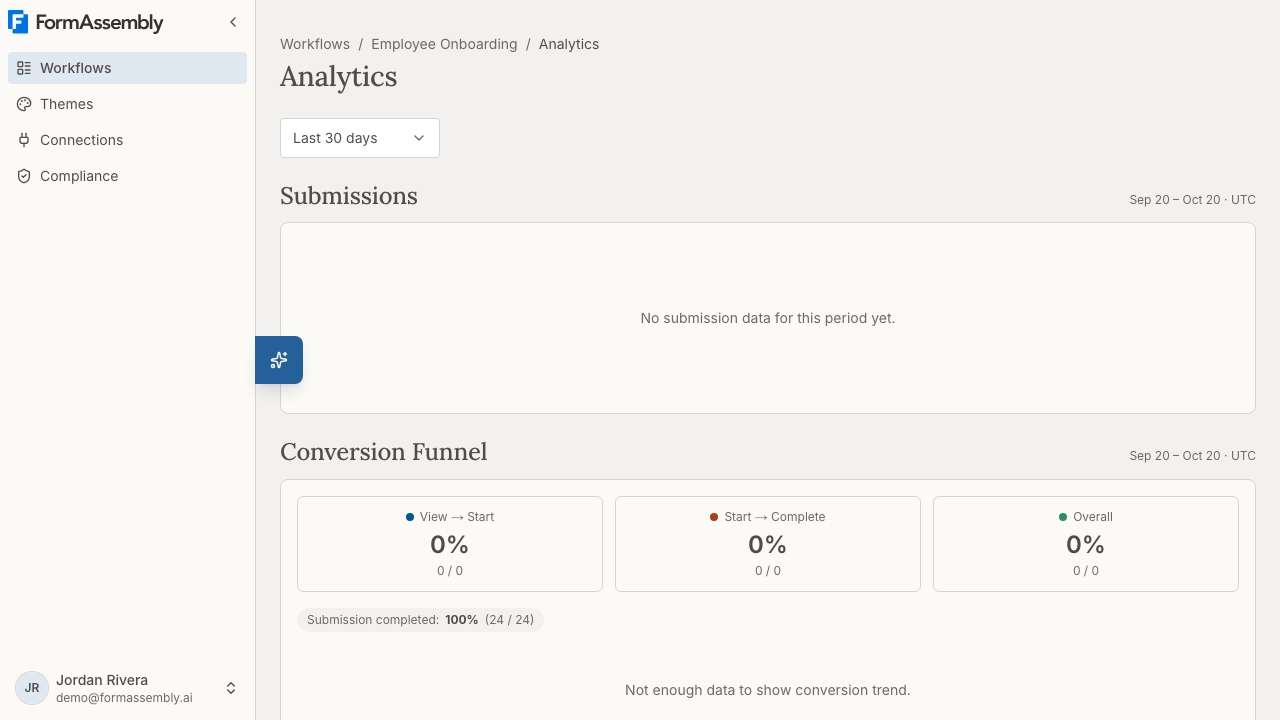Click the Connections plug icon
1280x720 pixels.
pos(24,140)
